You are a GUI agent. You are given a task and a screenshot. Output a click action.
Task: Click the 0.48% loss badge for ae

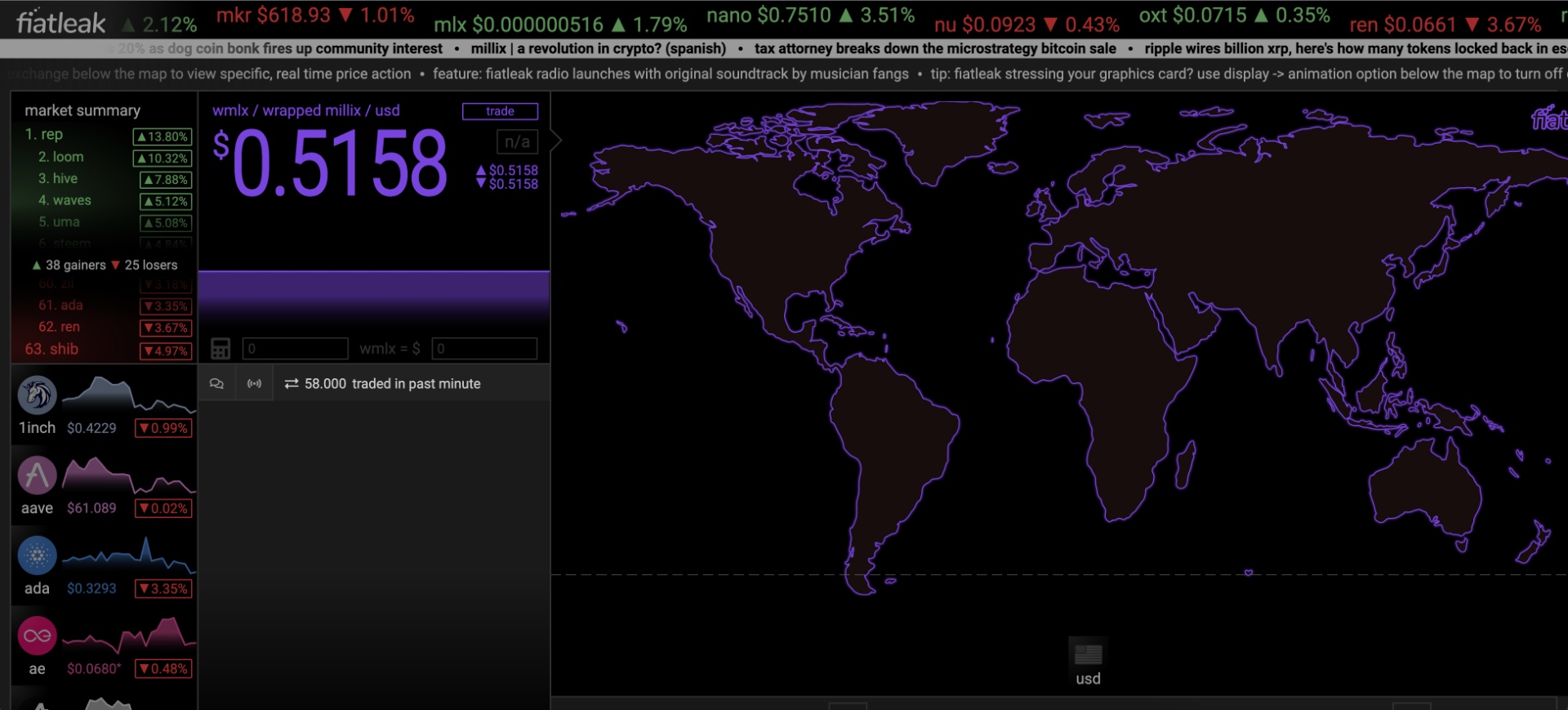click(x=163, y=668)
